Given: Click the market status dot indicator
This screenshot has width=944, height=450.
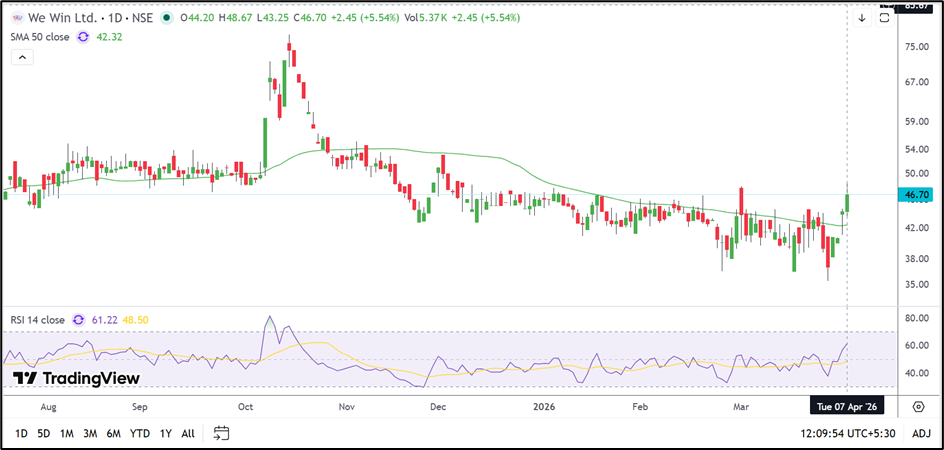Looking at the screenshot, I should pos(165,18).
